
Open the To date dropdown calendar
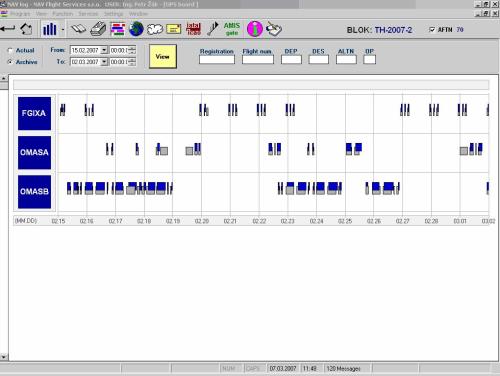point(104,62)
